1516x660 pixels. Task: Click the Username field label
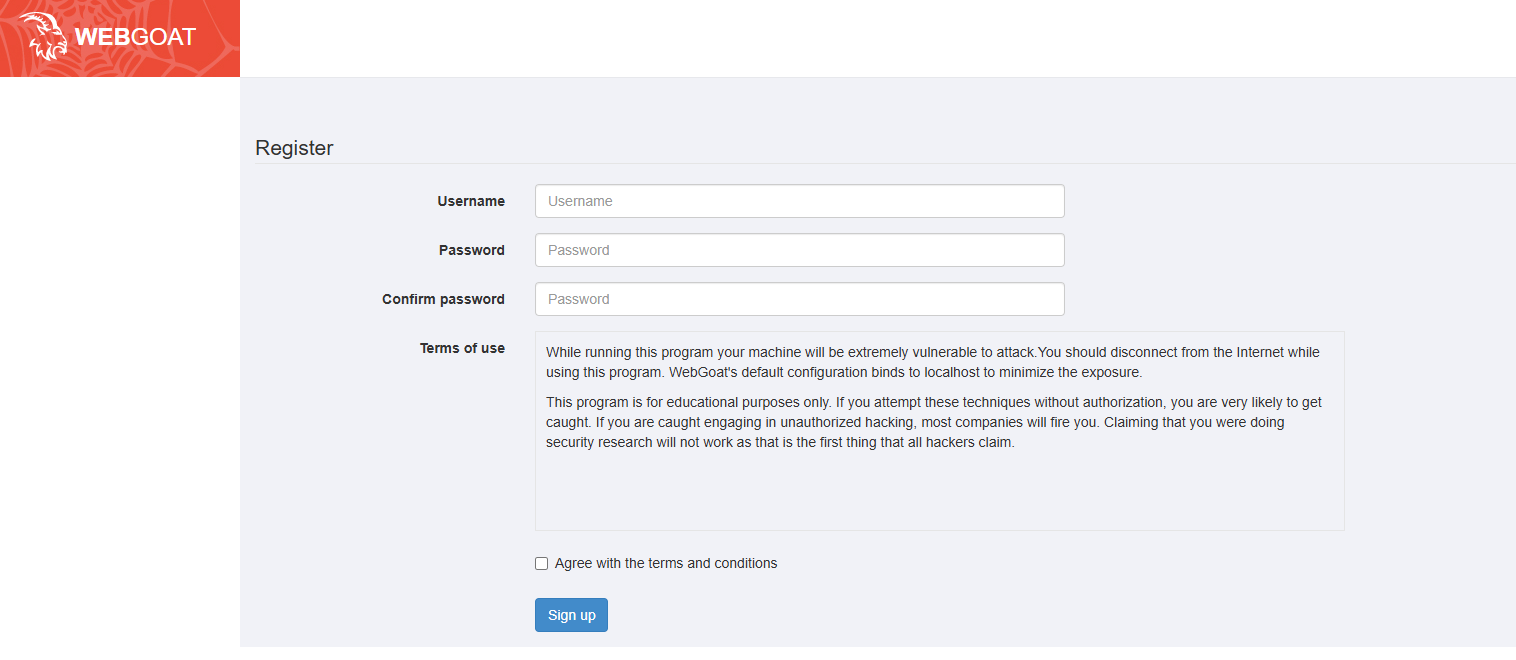[x=471, y=201]
